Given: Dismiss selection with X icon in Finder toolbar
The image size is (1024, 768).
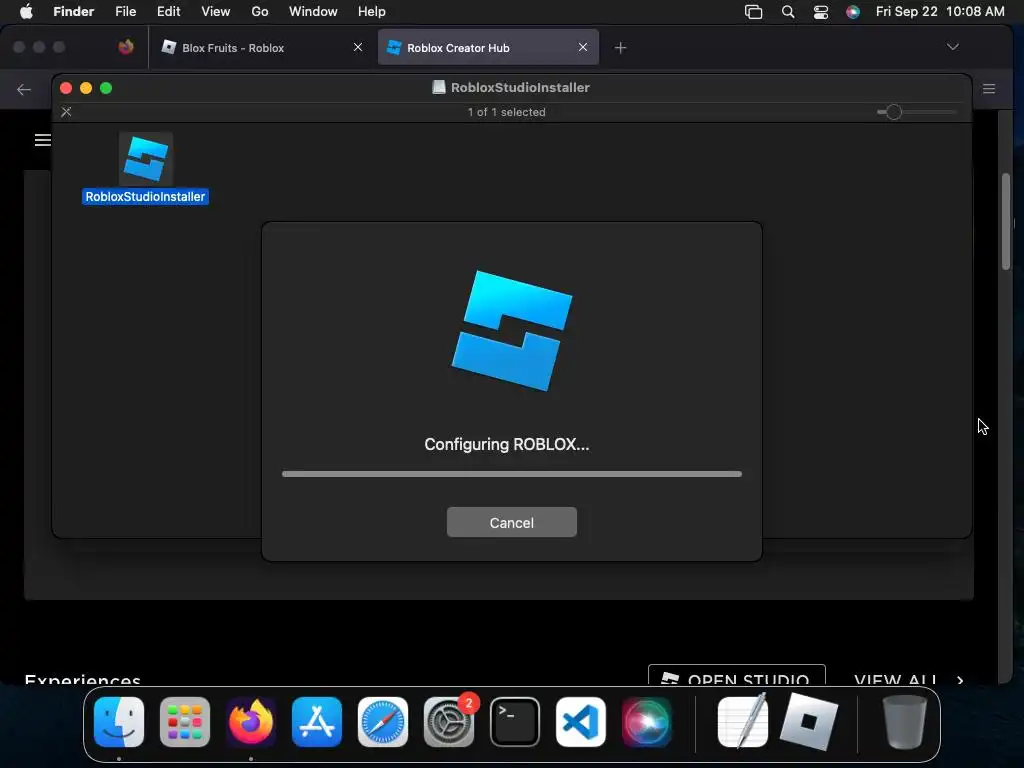Looking at the screenshot, I should click(66, 112).
